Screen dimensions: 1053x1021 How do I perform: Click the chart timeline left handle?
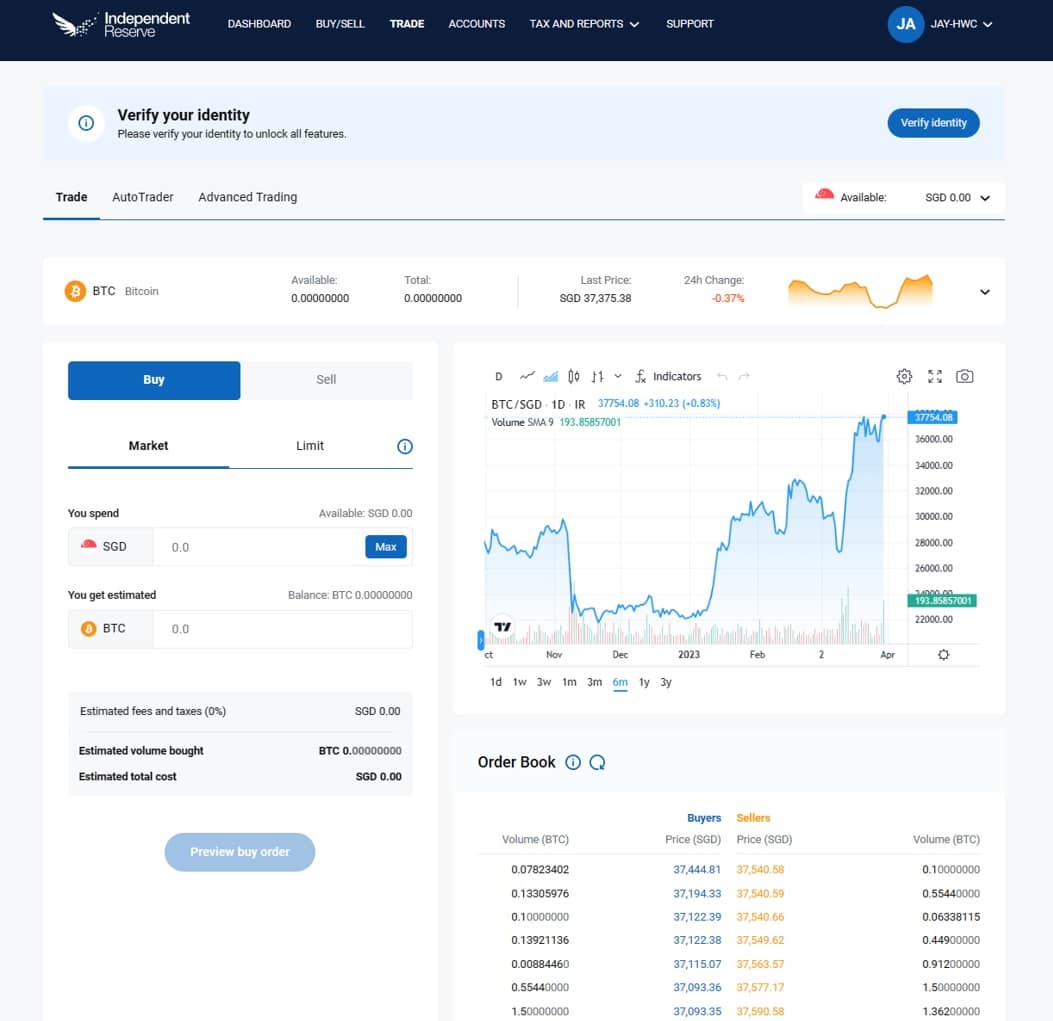[480, 639]
